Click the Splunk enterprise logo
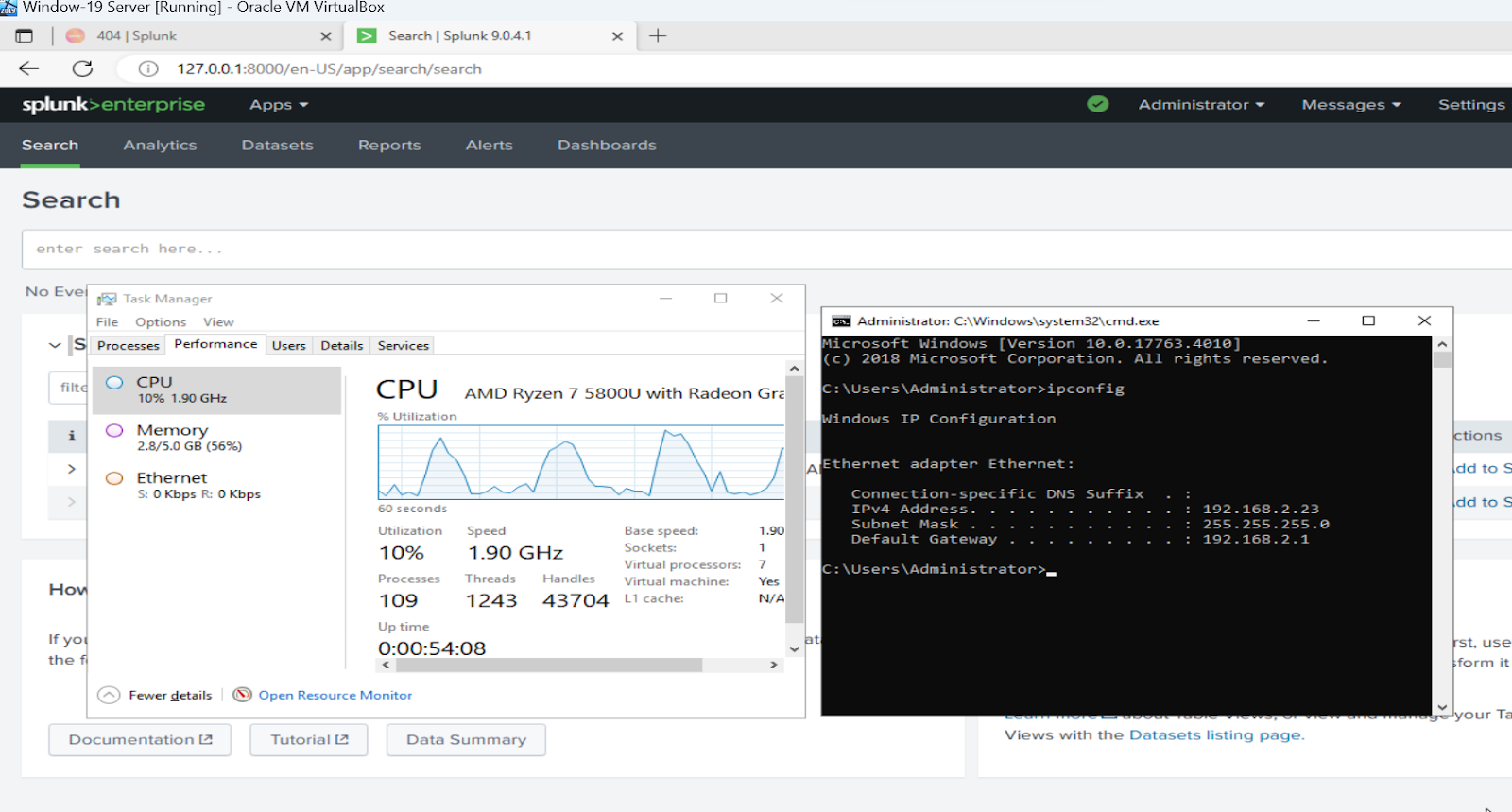The width and height of the screenshot is (1512, 812). pyautogui.click(x=113, y=105)
